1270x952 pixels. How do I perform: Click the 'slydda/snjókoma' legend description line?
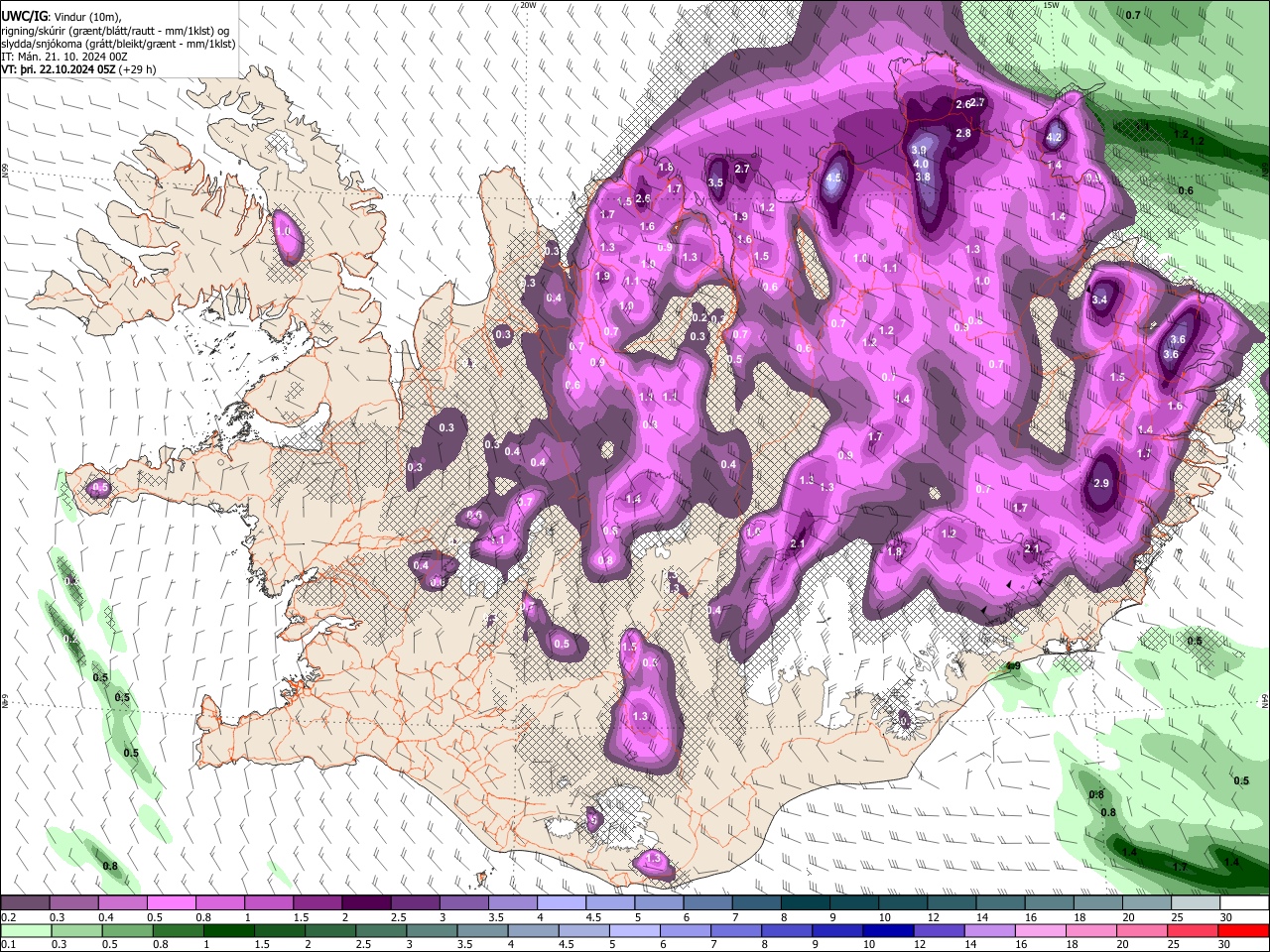(x=118, y=44)
